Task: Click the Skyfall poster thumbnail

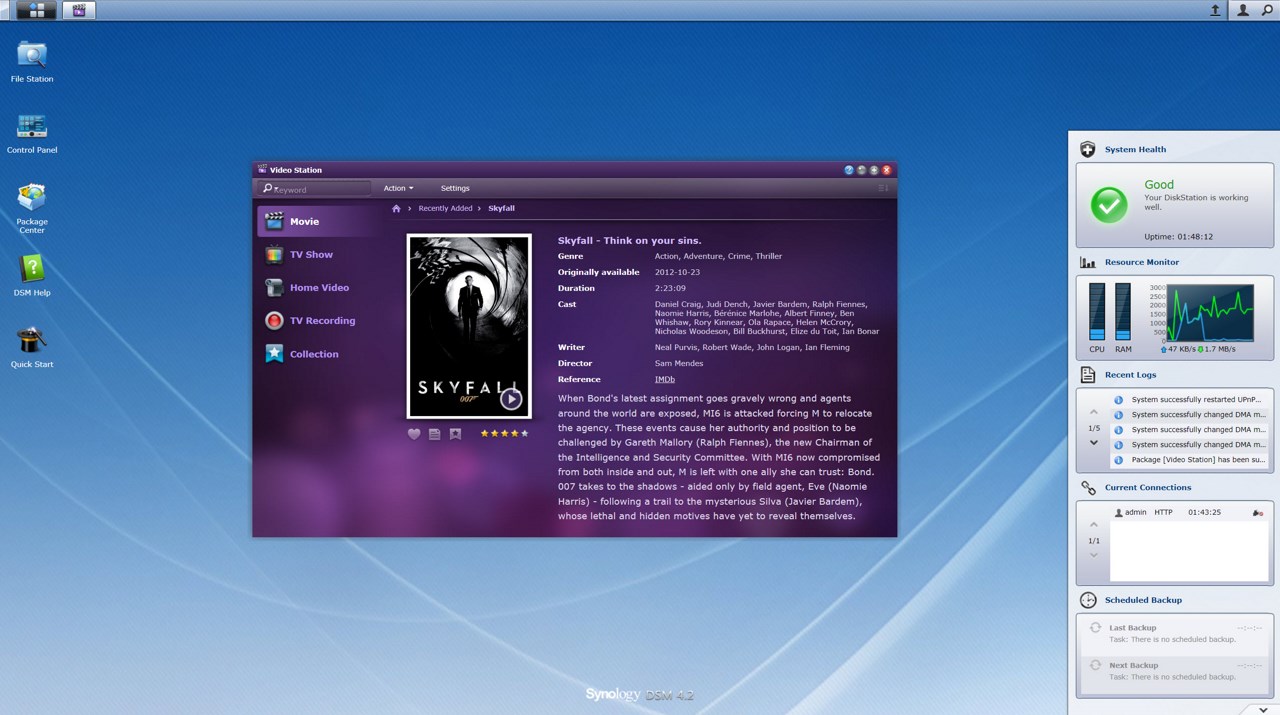Action: pos(469,326)
